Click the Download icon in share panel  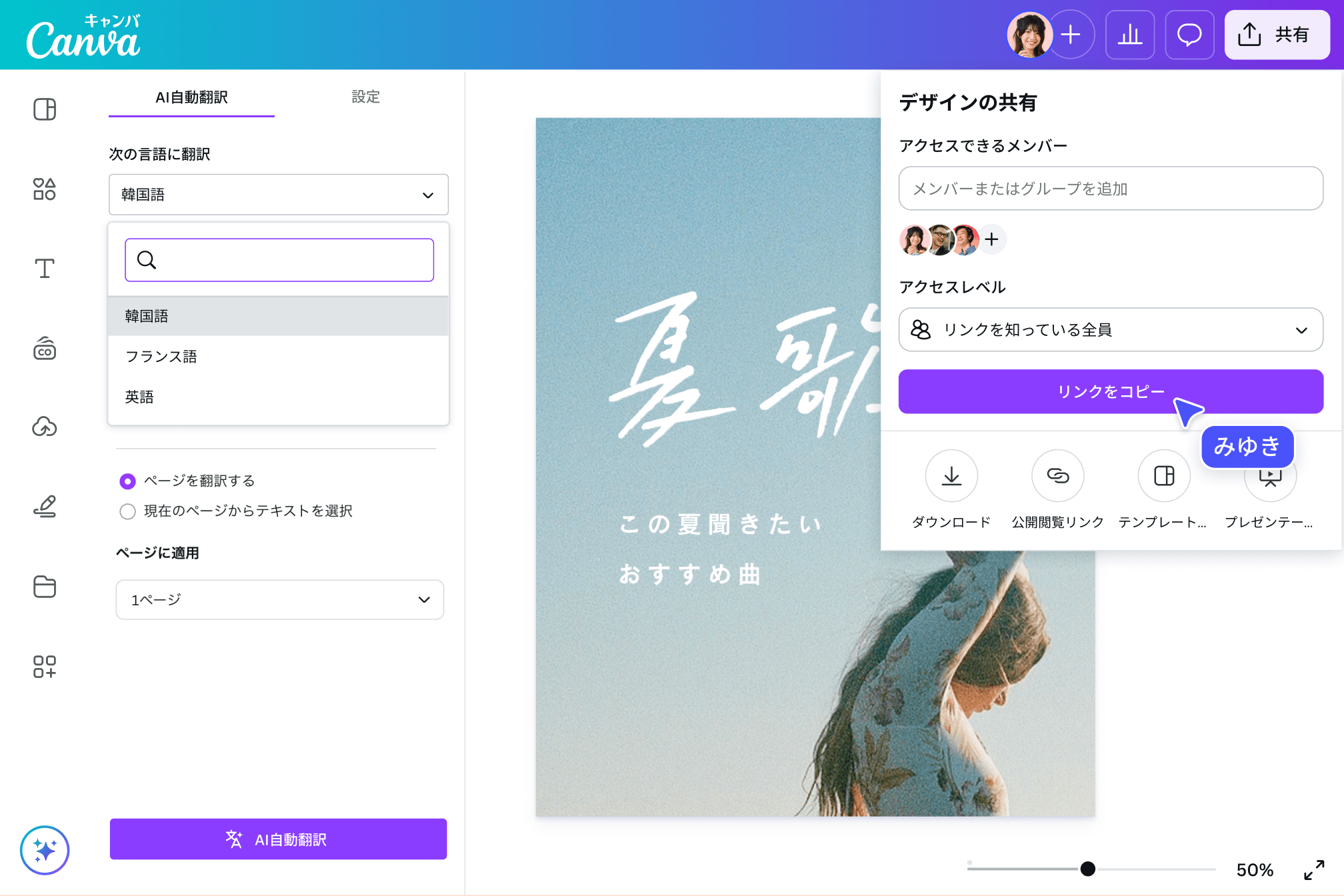[951, 476]
